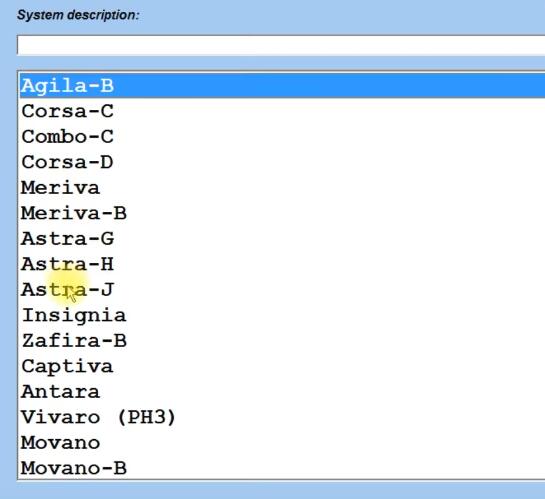545x499 pixels.
Task: Choose Vivaro (PH3) entry
Action: pos(98,417)
